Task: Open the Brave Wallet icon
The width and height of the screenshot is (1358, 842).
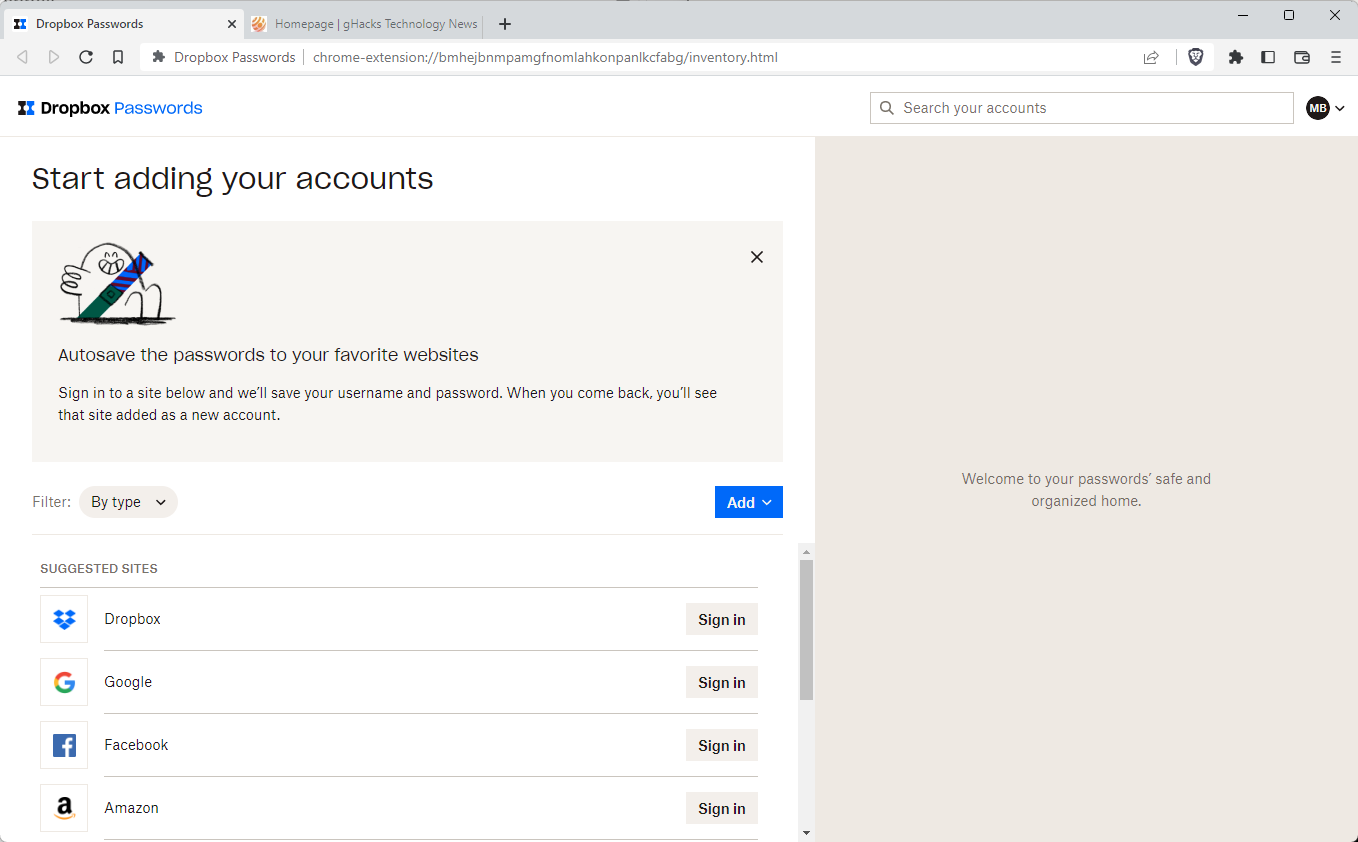Action: point(1301,57)
